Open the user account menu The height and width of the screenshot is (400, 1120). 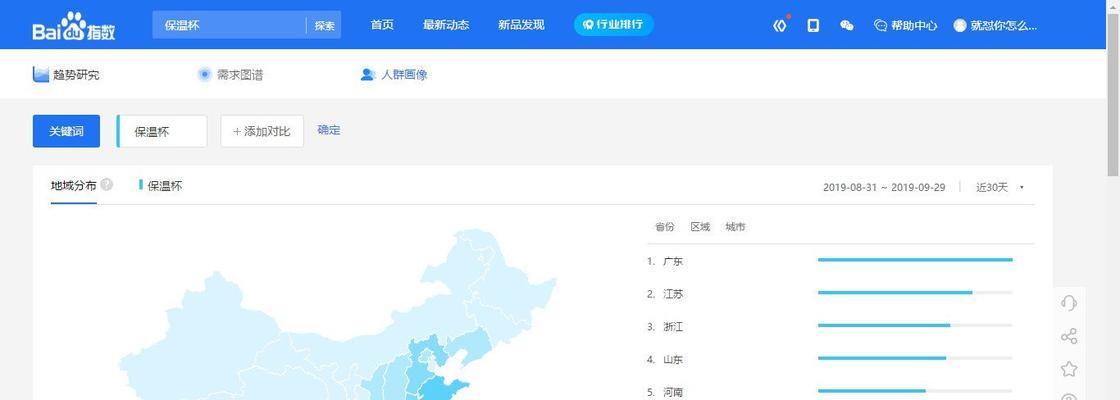pyautogui.click(x=995, y=25)
